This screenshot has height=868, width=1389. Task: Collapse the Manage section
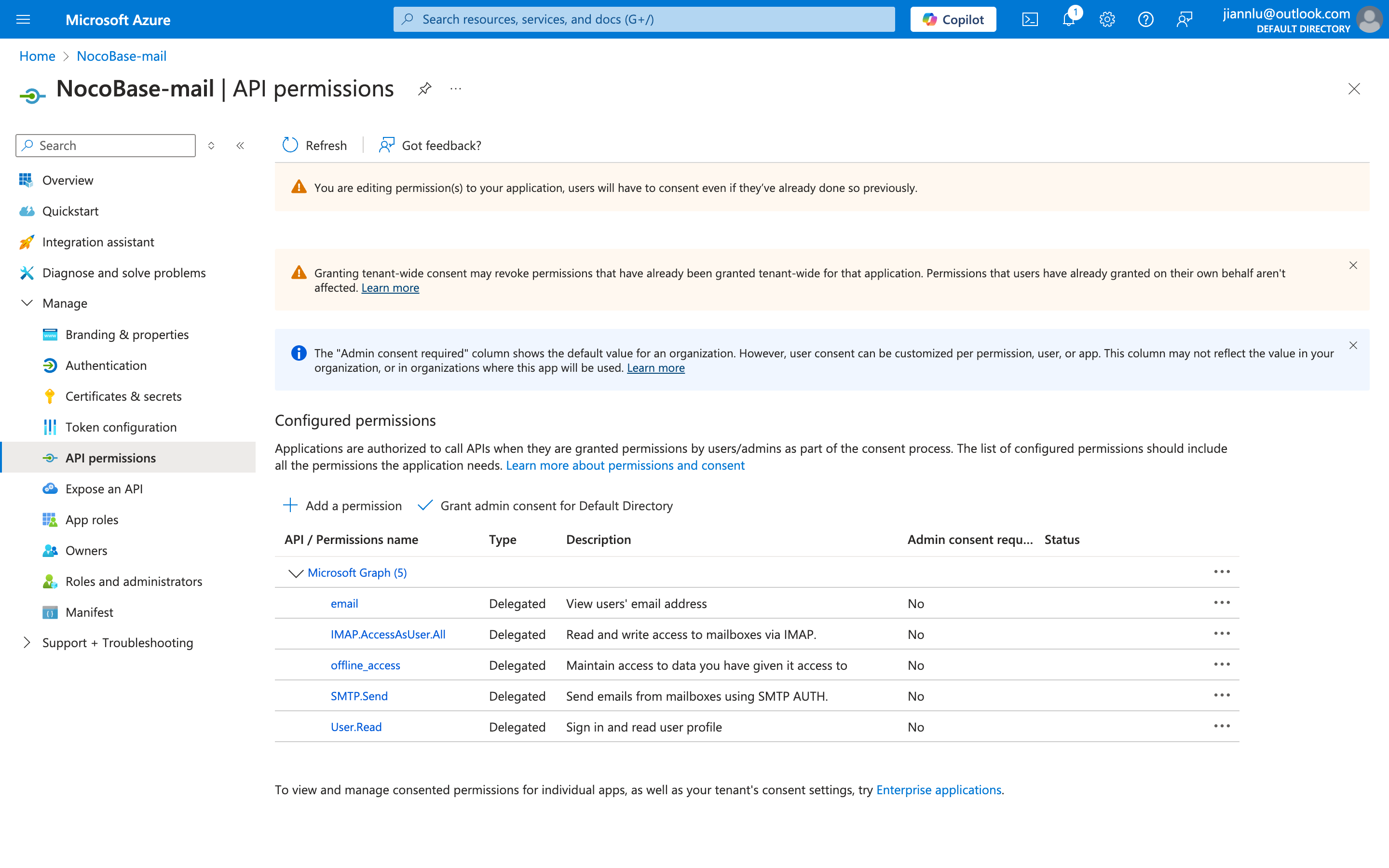27,303
